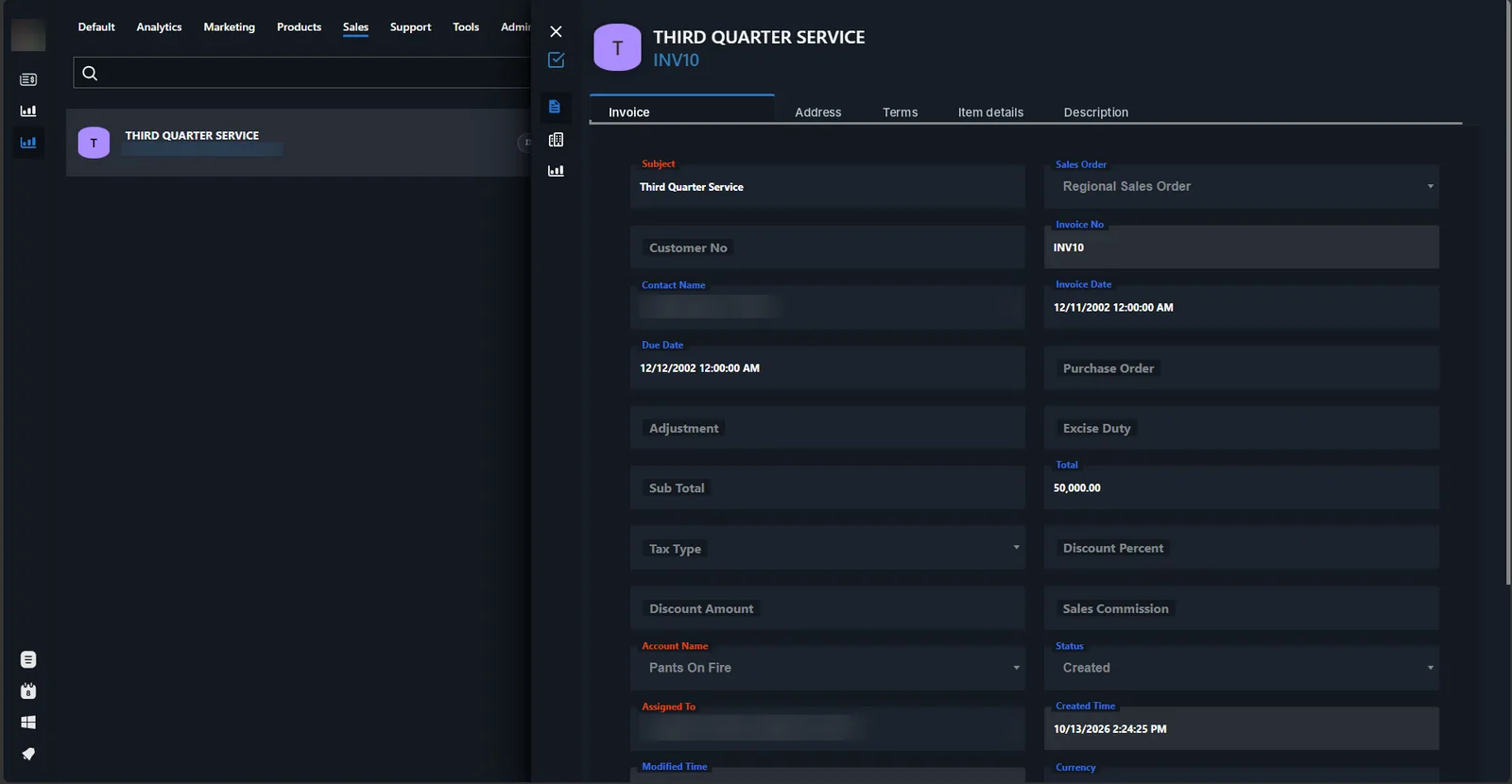1512x784 pixels.
Task: Switch to the Item details tab
Action: 990,111
